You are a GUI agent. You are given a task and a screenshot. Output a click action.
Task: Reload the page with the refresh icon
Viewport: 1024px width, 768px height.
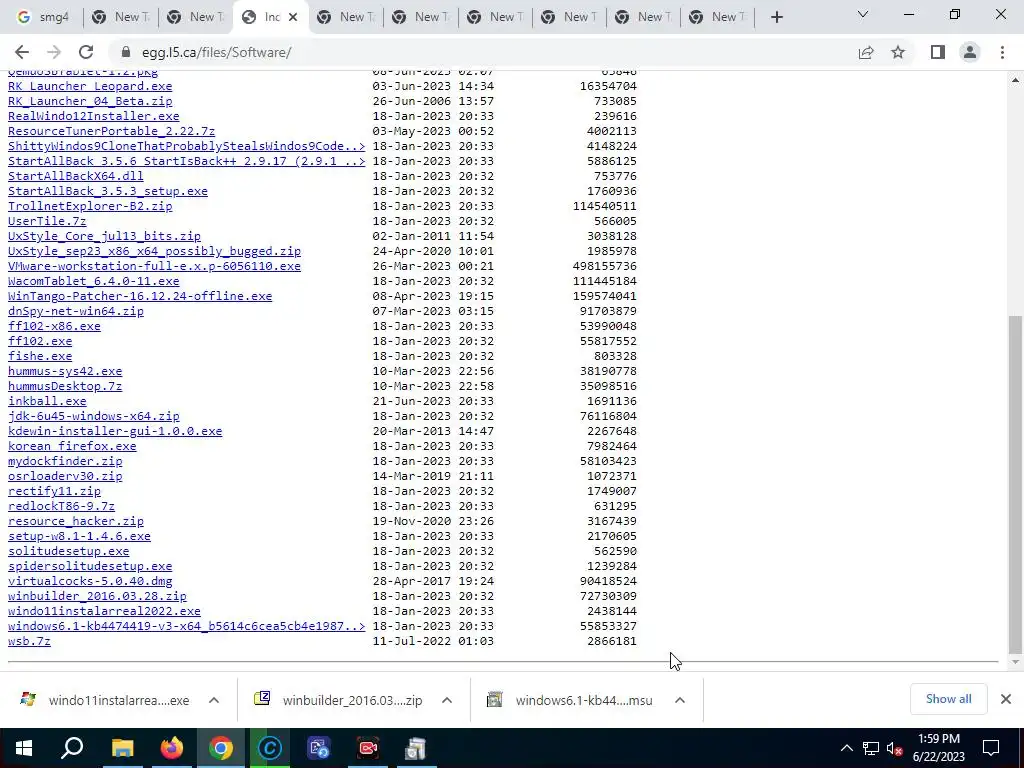point(86,52)
